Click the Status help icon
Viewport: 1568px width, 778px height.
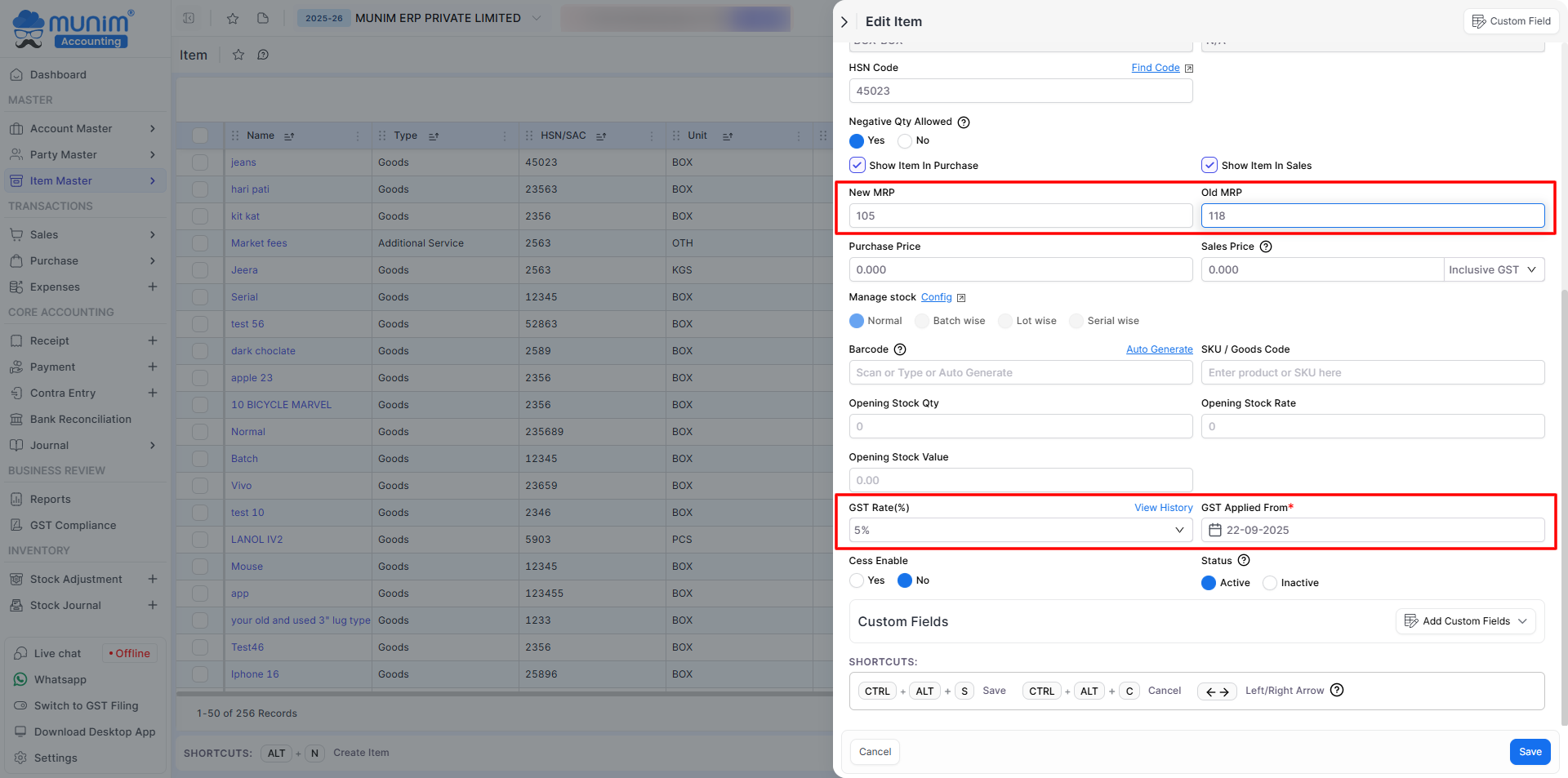[1244, 560]
